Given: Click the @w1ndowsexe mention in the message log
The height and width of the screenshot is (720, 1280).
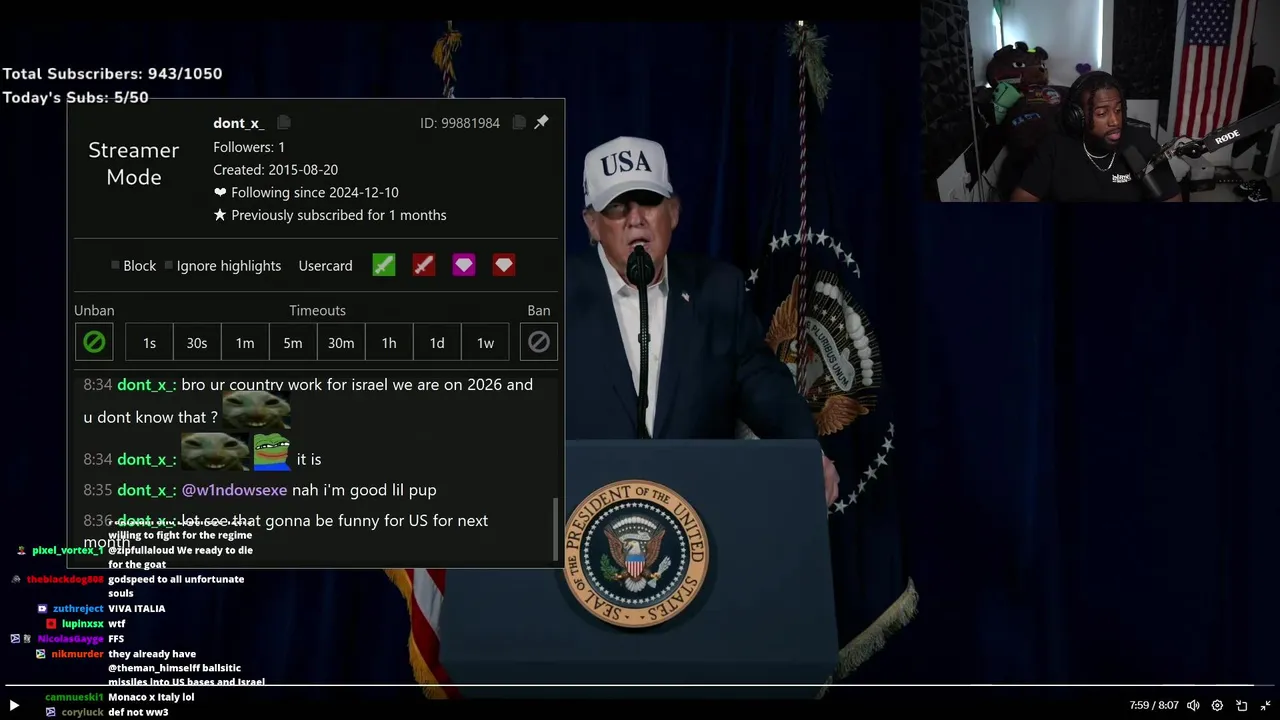Looking at the screenshot, I should point(234,490).
